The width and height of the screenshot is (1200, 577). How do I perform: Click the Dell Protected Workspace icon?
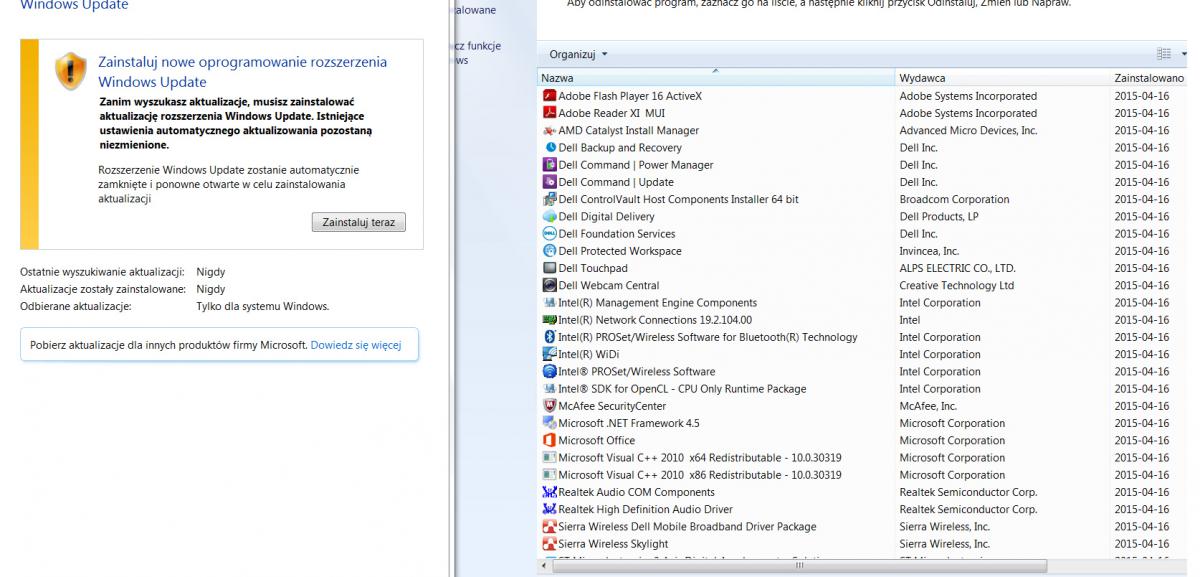[549, 251]
